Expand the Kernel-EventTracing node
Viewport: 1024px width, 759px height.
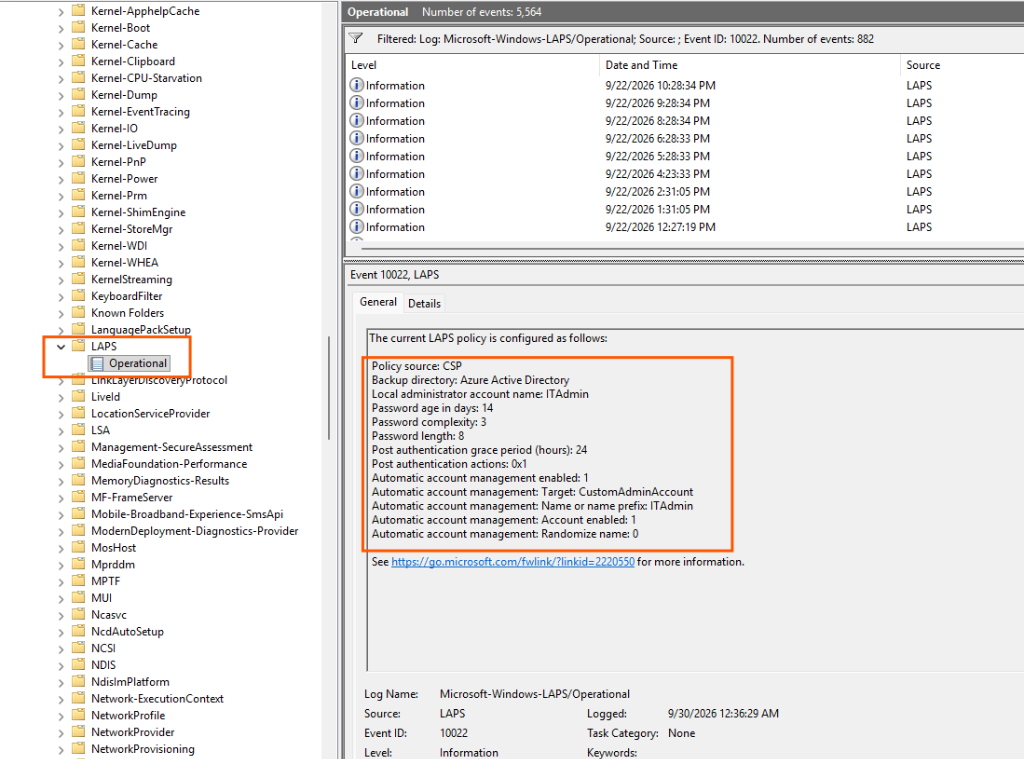(x=61, y=112)
